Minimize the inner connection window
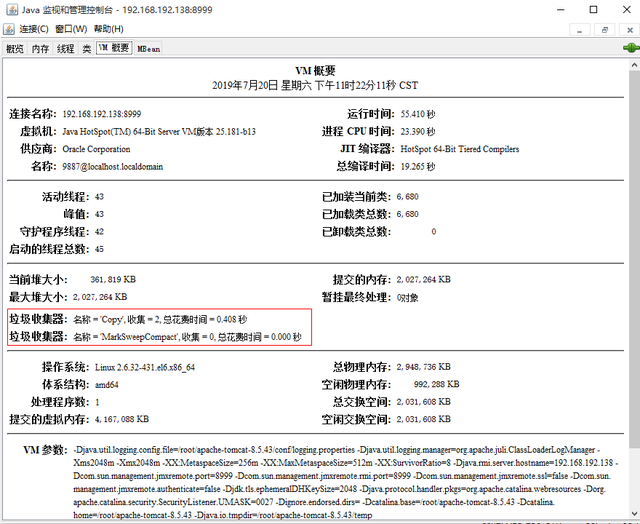Image resolution: width=640 pixels, height=524 pixels. 580,30
